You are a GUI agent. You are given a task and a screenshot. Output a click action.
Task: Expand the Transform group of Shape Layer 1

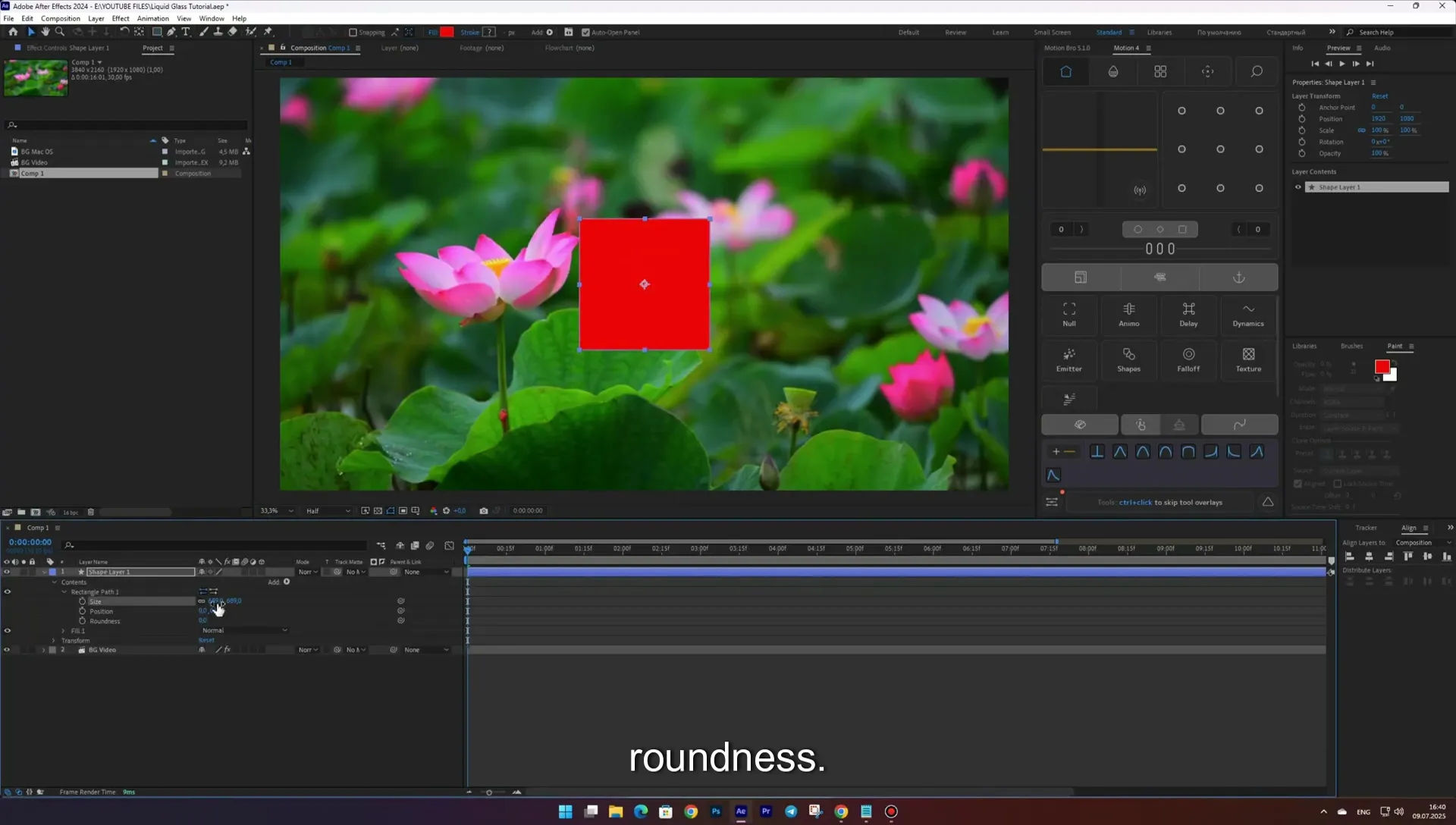click(54, 641)
